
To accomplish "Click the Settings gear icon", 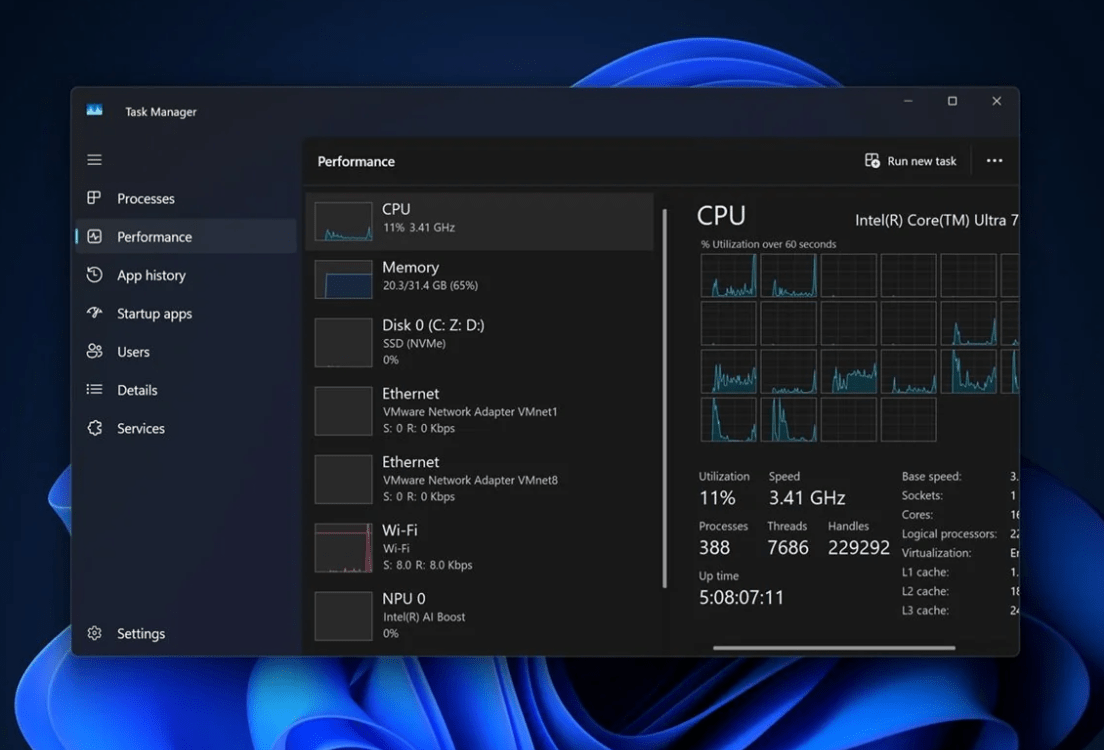I will point(94,633).
